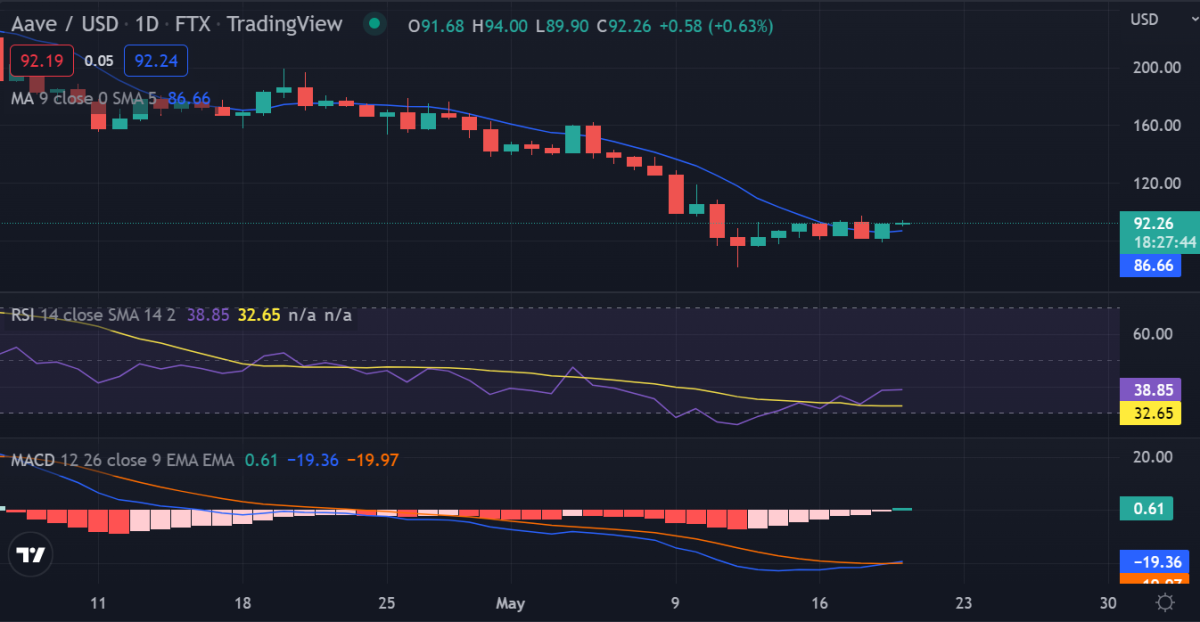Screen dimensions: 1200x622
Task: Click the 60.00 RSI axis label
Action: 1152,333
